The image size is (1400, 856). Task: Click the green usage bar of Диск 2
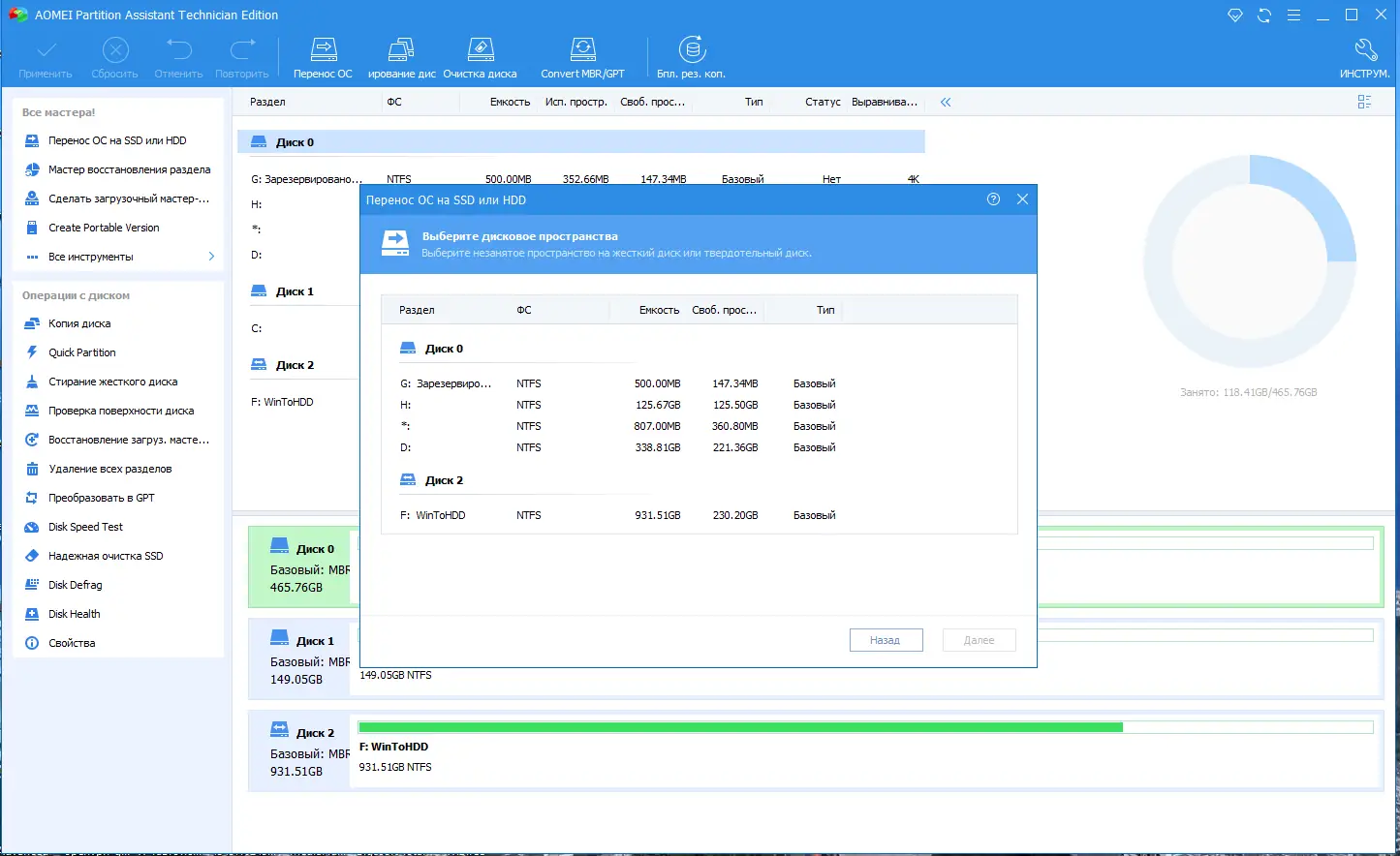(x=740, y=727)
